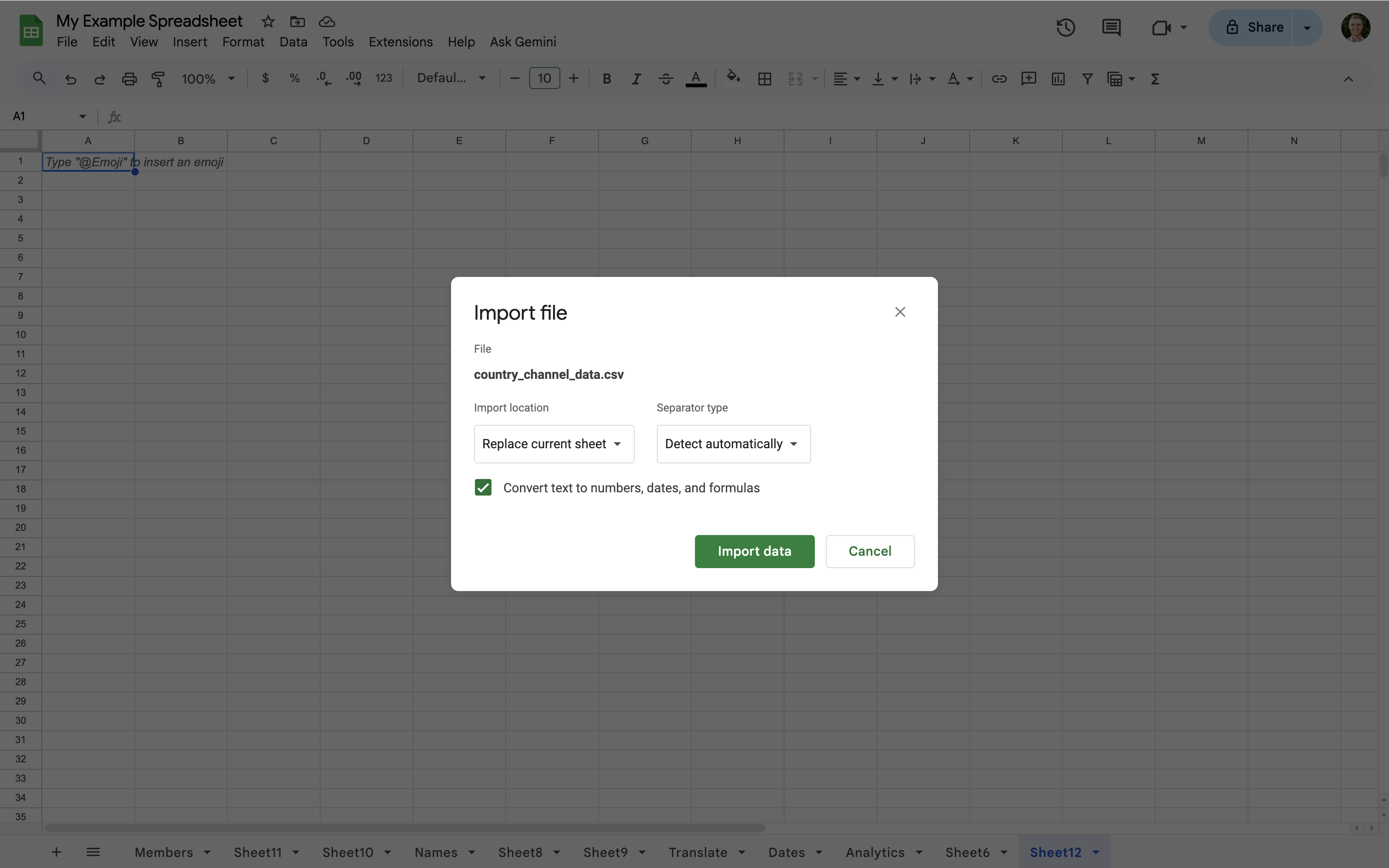The image size is (1389, 868).
Task: Click the Import data button
Action: (754, 551)
